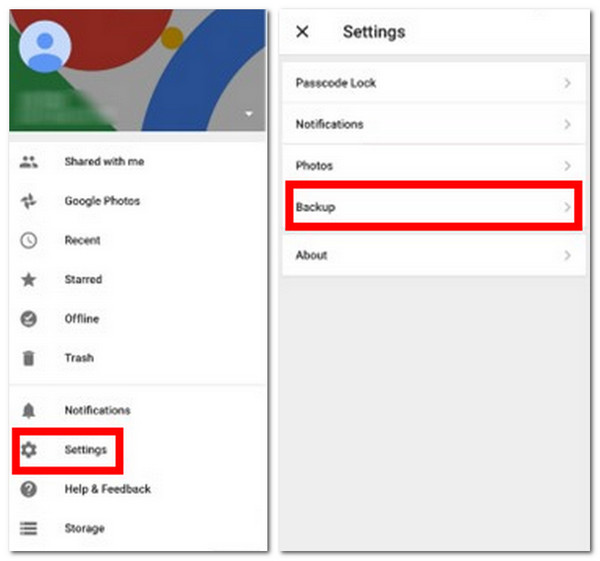600x561 pixels.
Task: Click the Notifications bell icon
Action: tap(29, 411)
